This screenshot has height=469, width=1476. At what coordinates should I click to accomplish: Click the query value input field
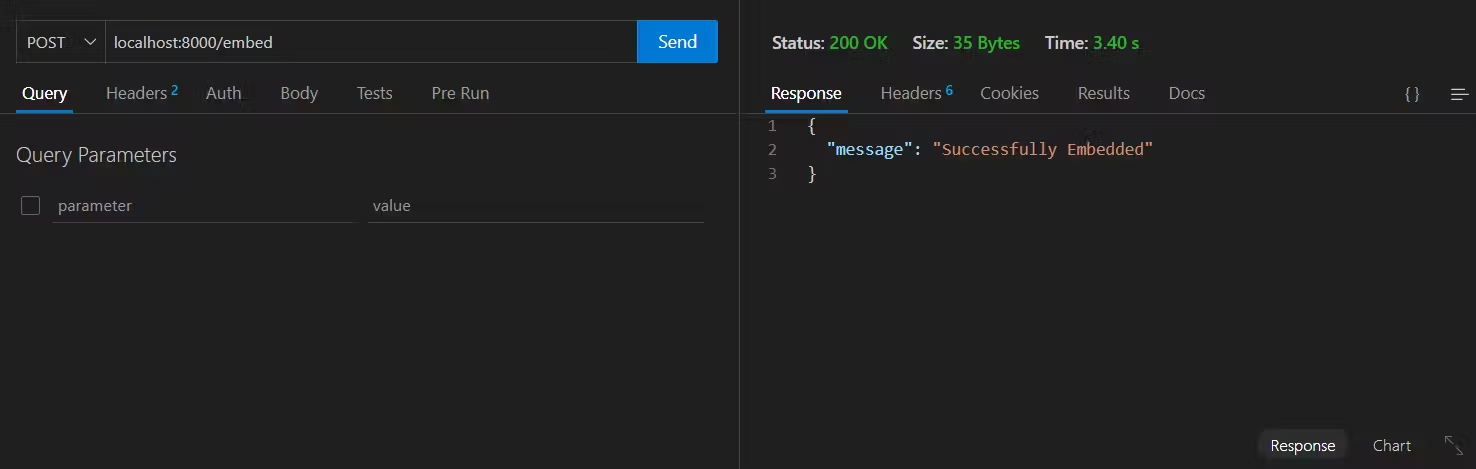pyautogui.click(x=536, y=206)
